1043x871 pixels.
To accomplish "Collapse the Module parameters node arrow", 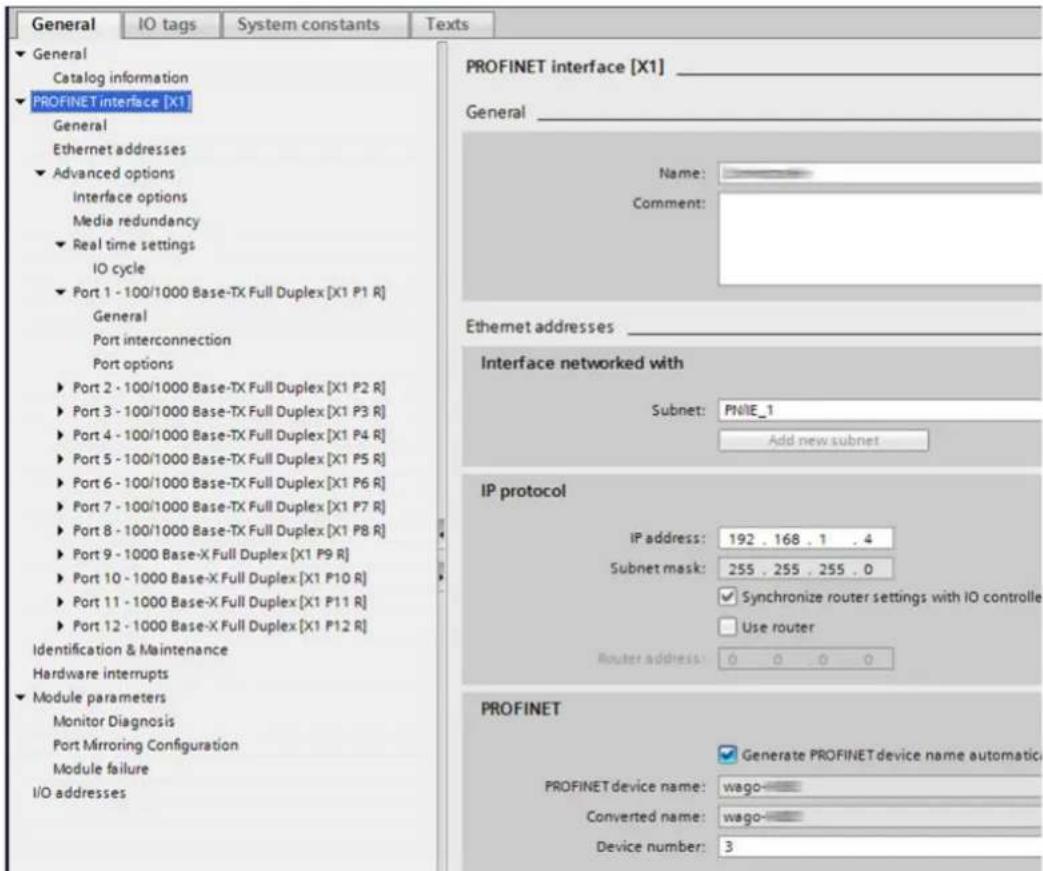I will click(21, 697).
